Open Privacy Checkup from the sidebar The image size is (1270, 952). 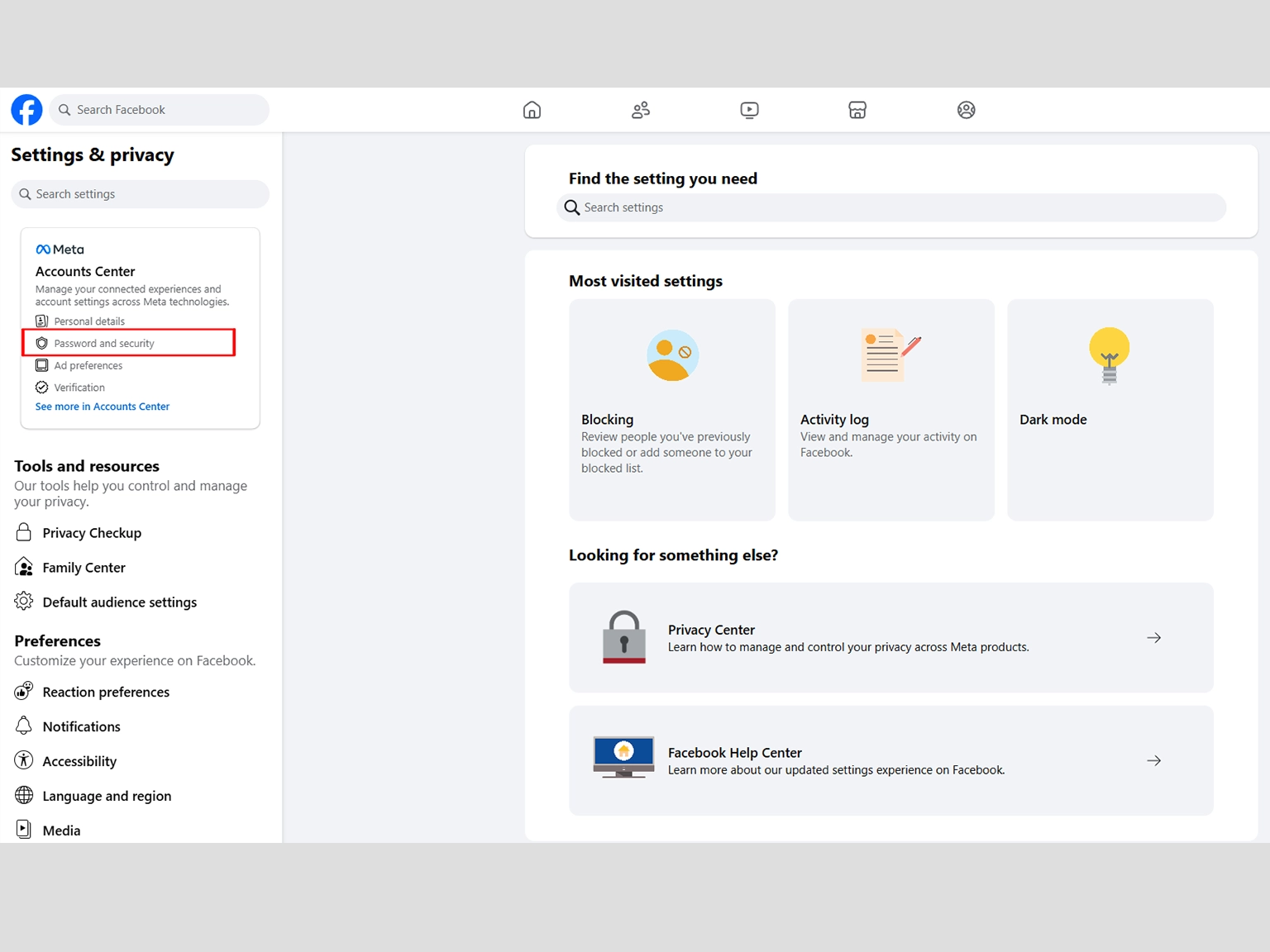coord(92,533)
